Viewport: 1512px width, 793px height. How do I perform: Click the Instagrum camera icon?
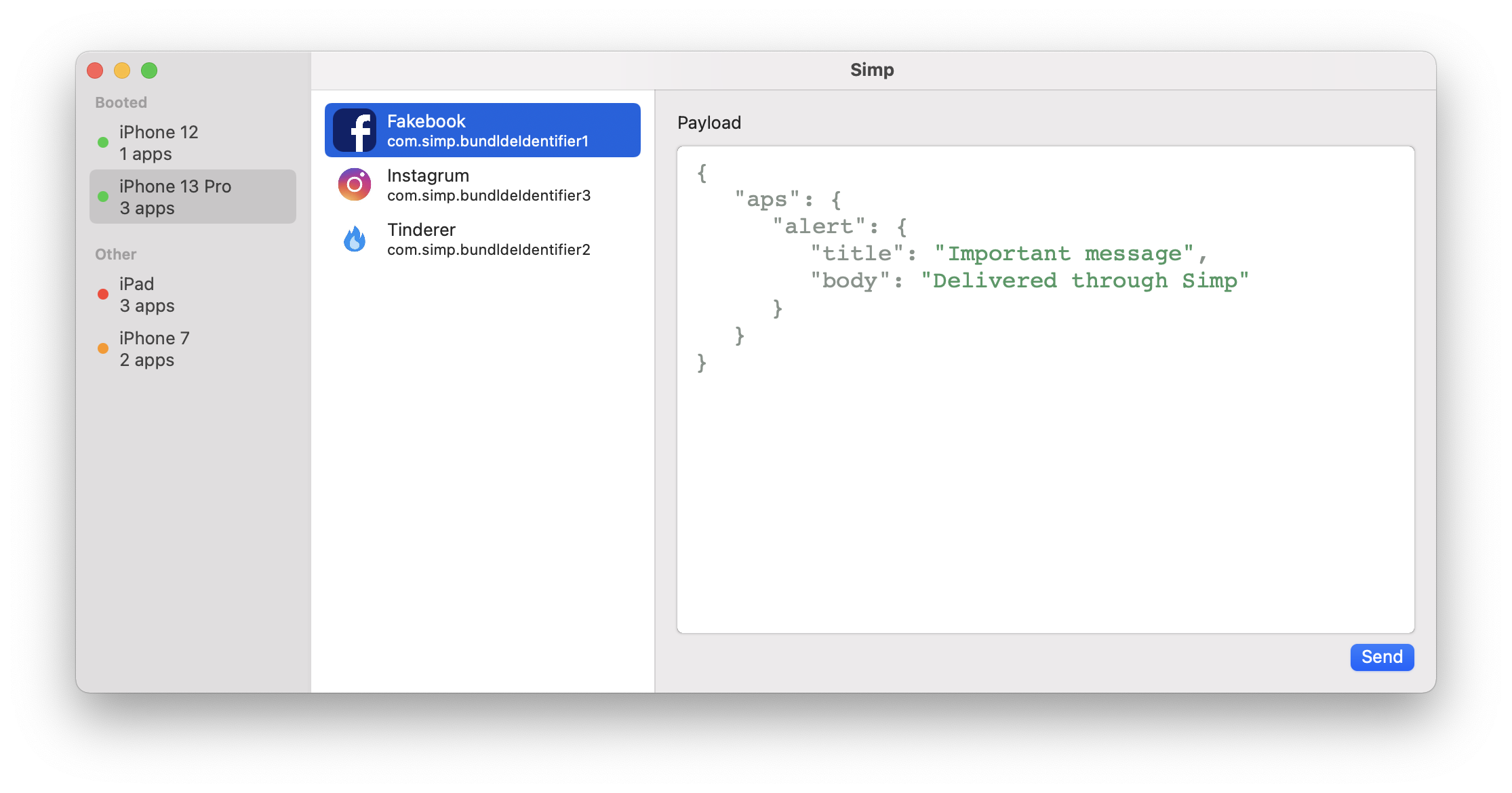(354, 184)
